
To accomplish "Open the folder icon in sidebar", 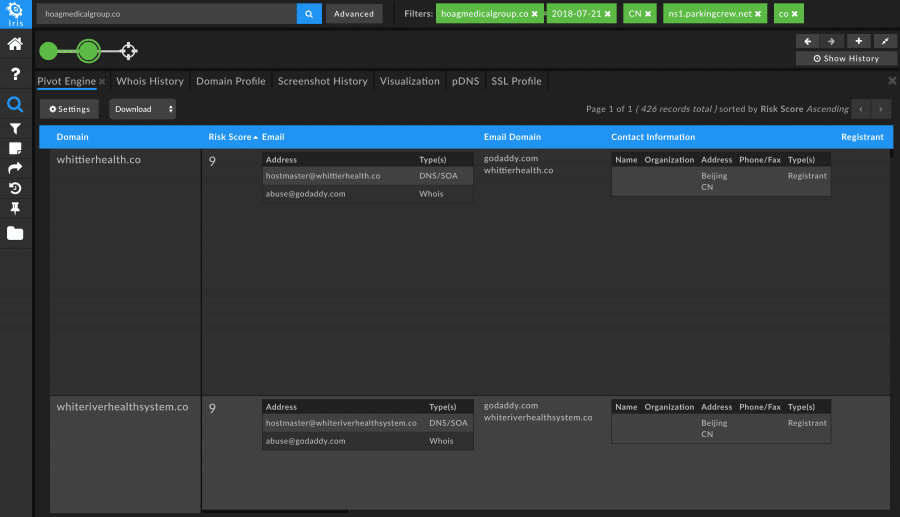I will (15, 233).
